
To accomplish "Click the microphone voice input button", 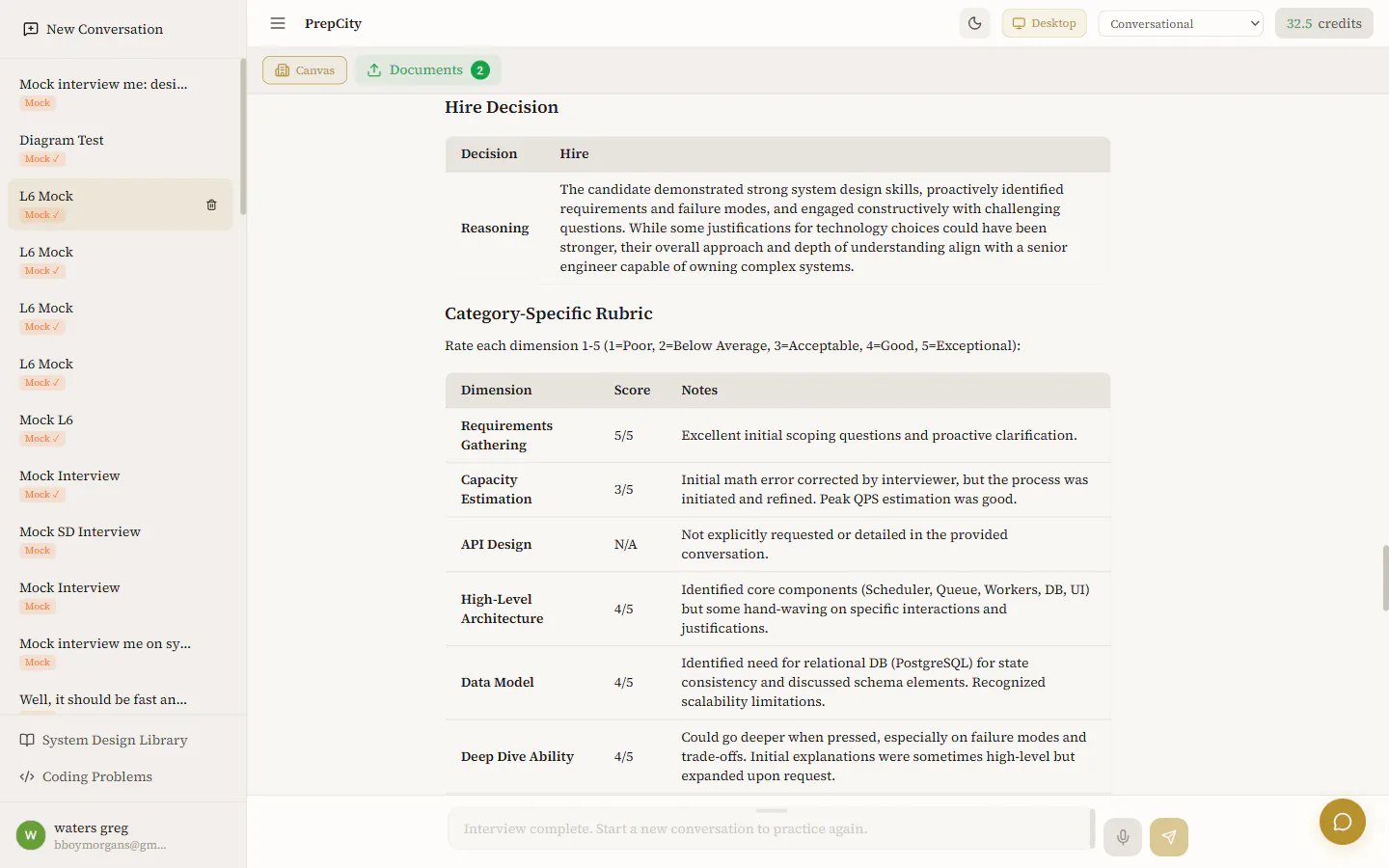I will (x=1123, y=837).
